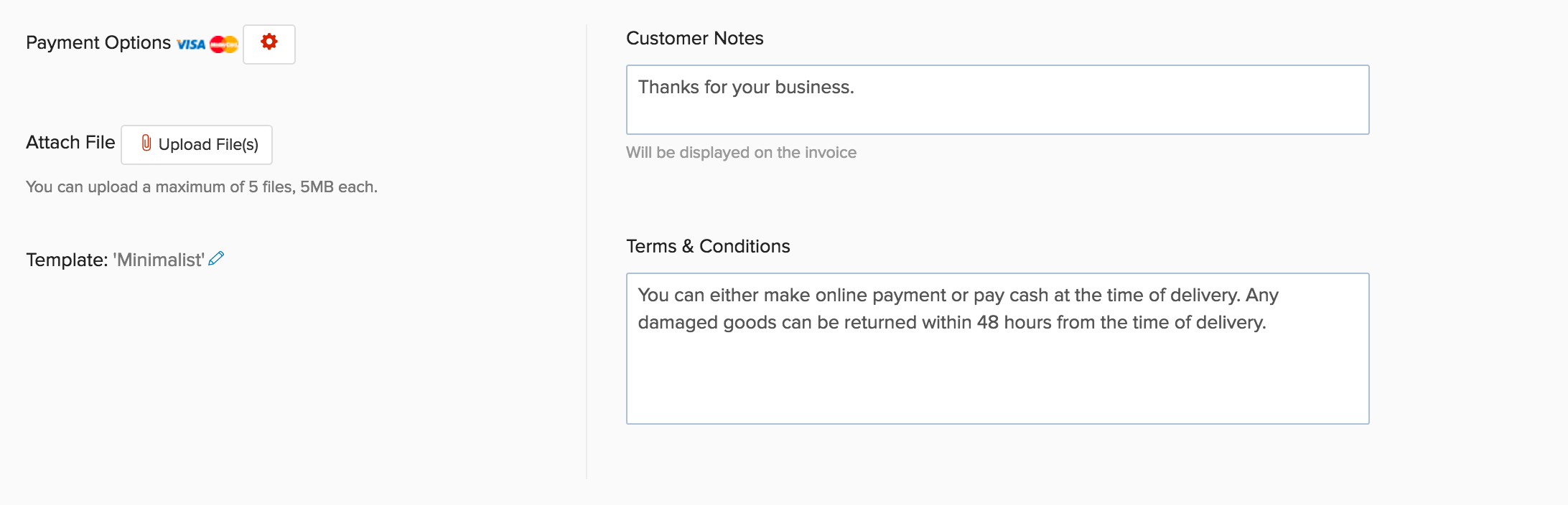Click the Mastercard icon
1568x505 pixels.
click(223, 44)
